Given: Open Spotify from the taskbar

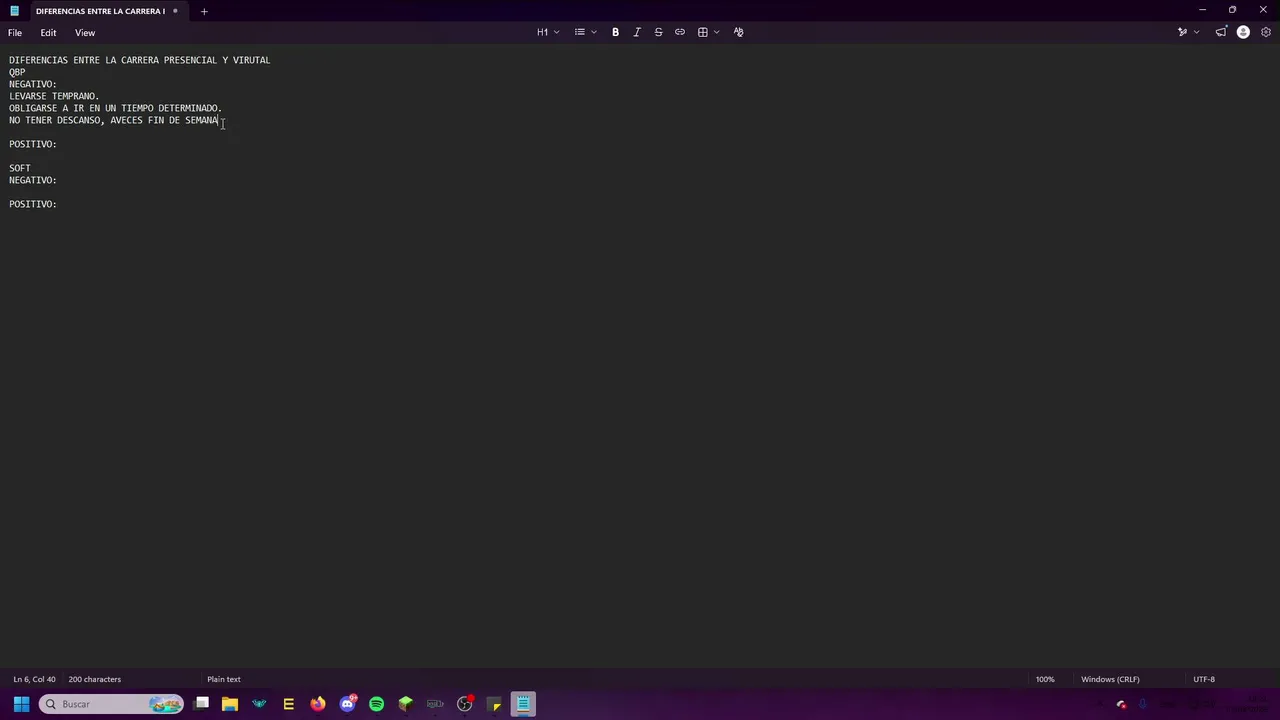Looking at the screenshot, I should 376,704.
